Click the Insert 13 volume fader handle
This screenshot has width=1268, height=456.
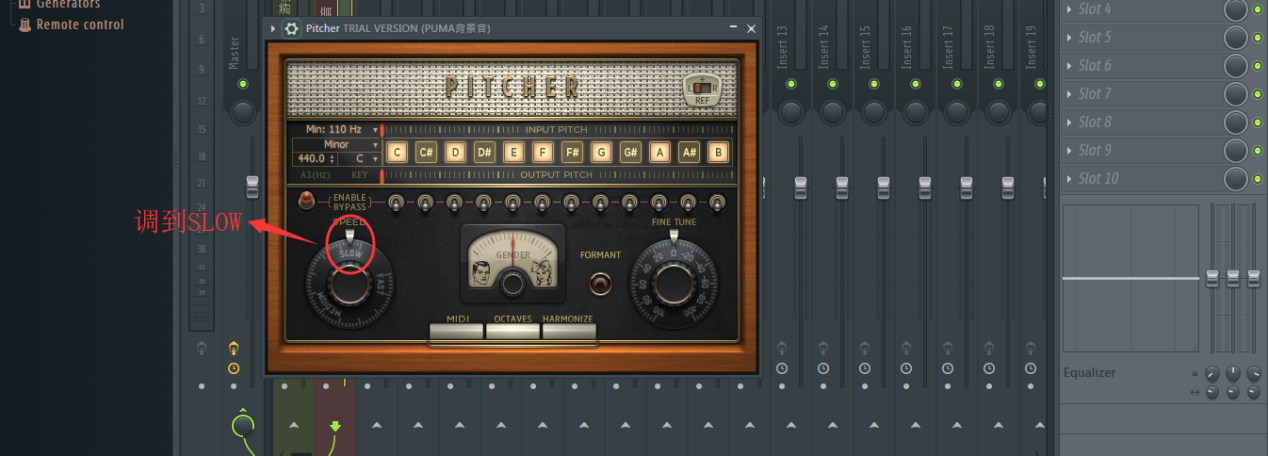(x=800, y=186)
